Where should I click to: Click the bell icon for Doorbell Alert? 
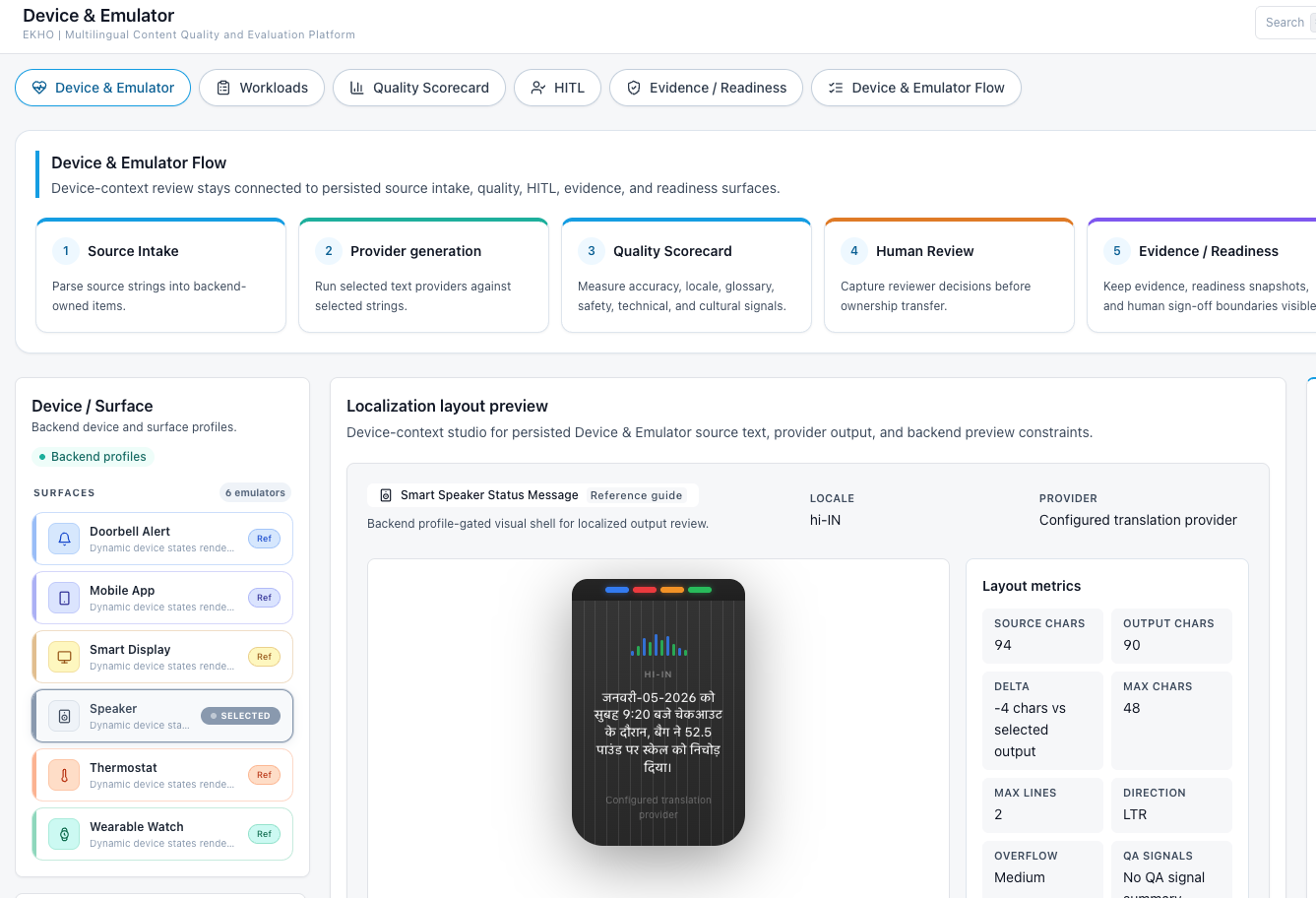click(x=64, y=539)
